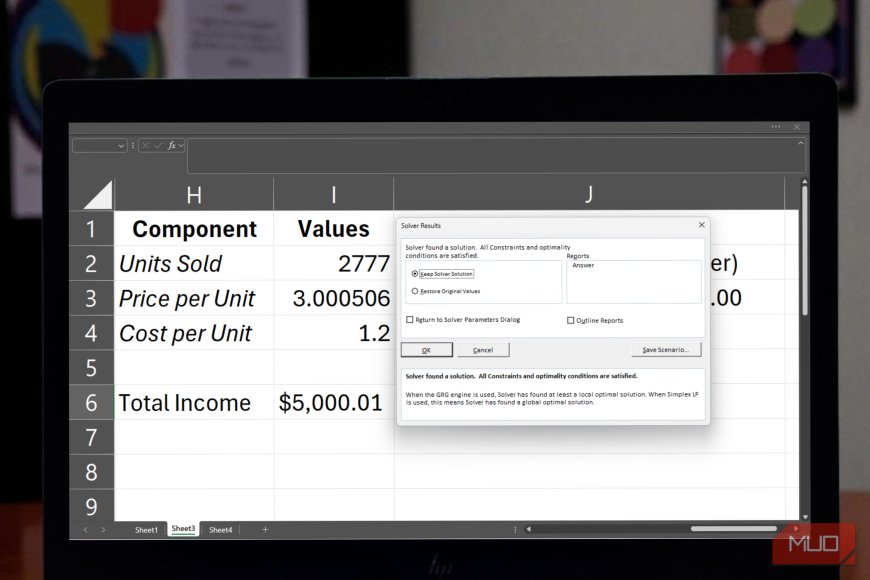Screen dimensions: 870x580
Task: Click the Insert Function (fx) icon
Action: (x=171, y=145)
